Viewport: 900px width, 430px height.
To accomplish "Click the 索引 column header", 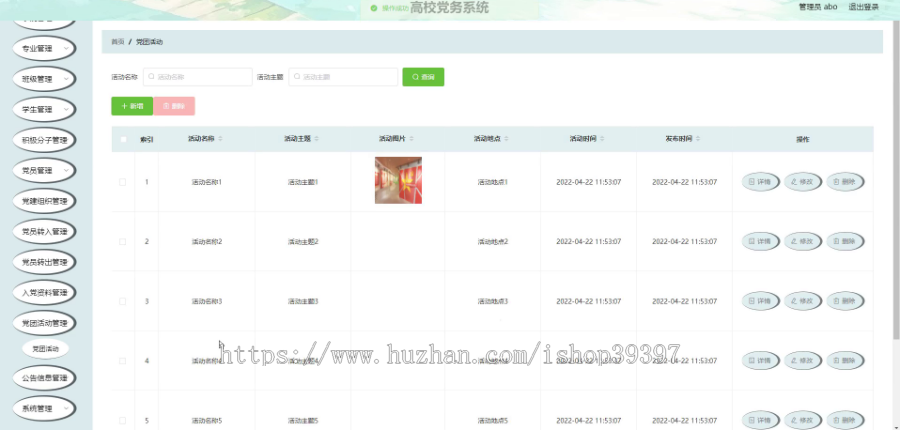I will pos(146,140).
